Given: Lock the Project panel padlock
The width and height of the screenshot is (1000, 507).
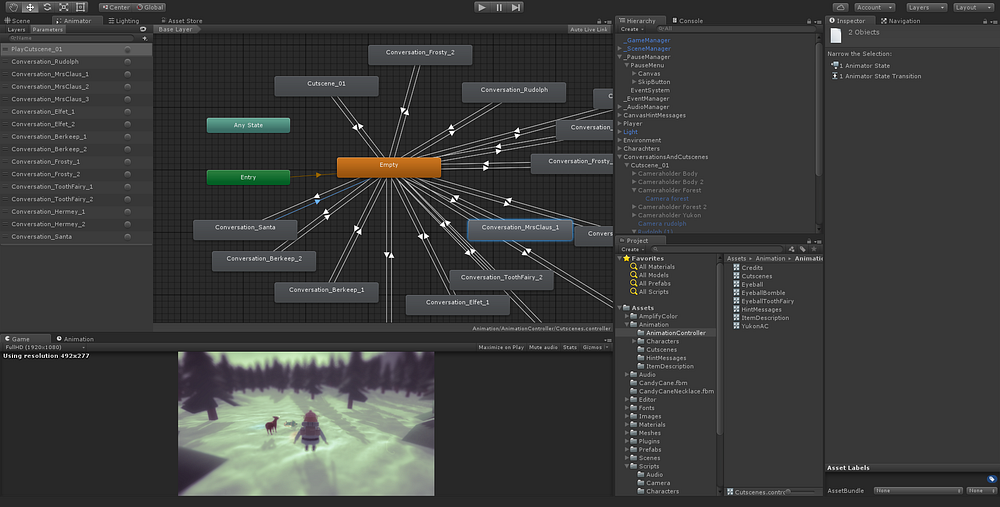Looking at the screenshot, I should pos(809,241).
